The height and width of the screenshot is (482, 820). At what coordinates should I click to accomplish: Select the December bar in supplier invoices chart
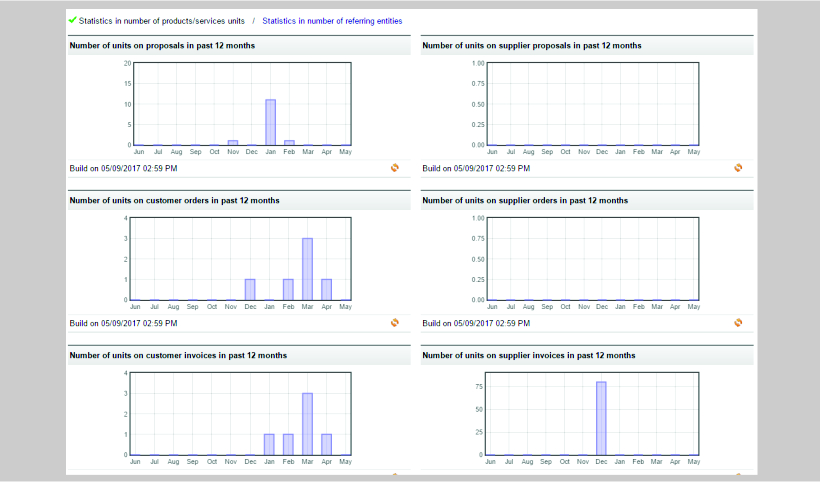[601, 418]
